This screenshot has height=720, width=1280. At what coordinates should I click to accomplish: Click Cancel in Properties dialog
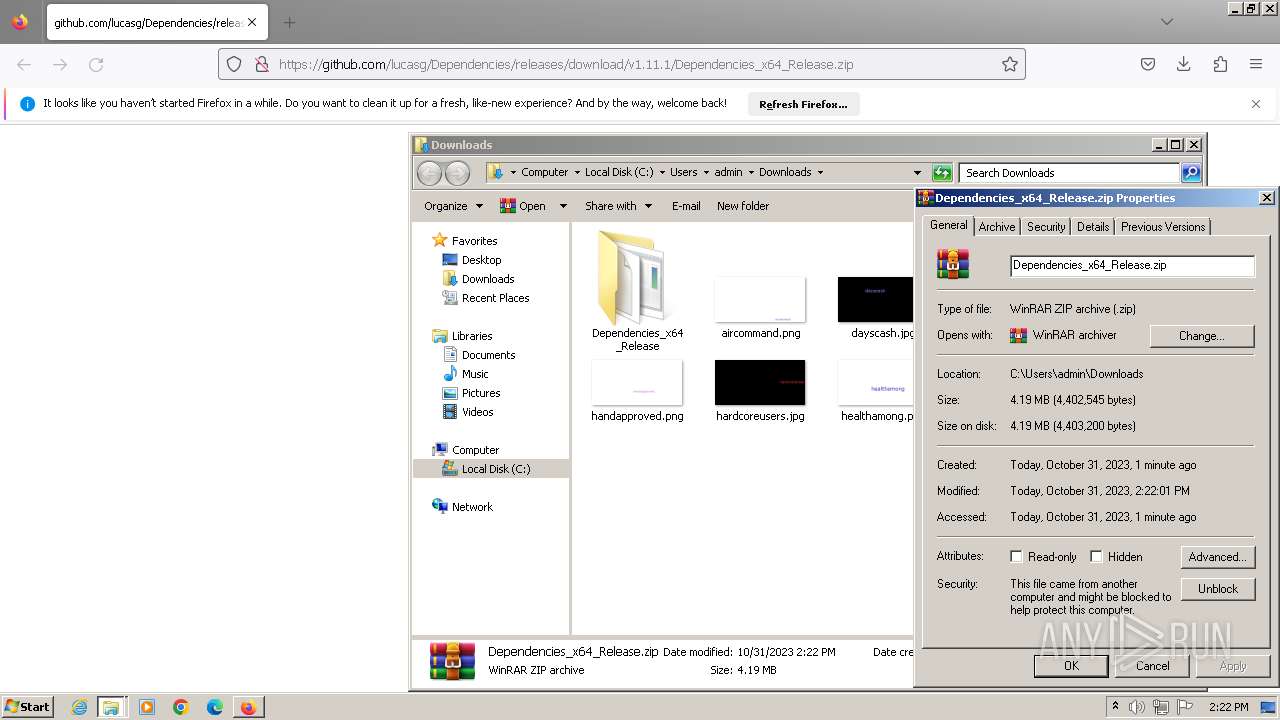pos(1152,666)
